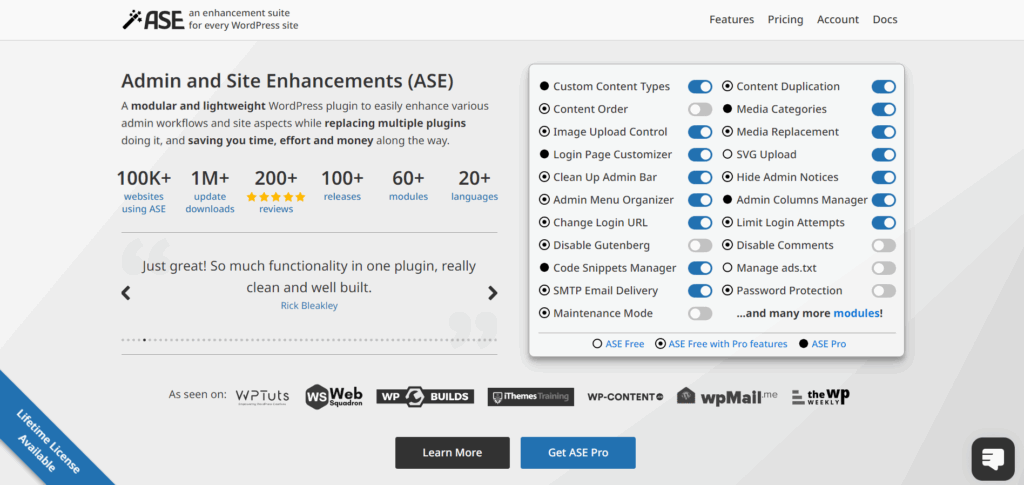Enable the Manage ads.txt switch

(x=884, y=268)
